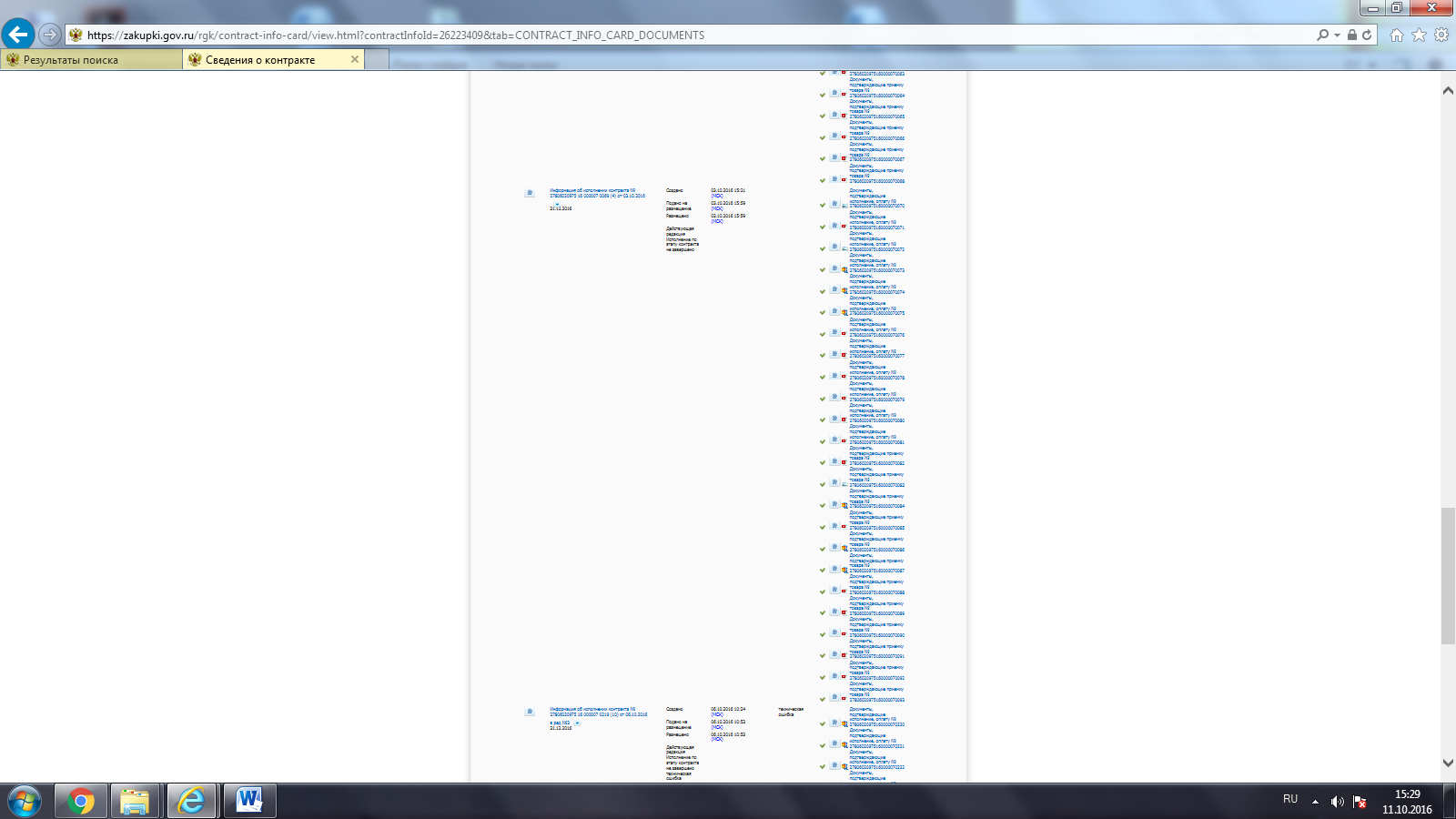Open view icon for document ending 70074

tap(834, 290)
